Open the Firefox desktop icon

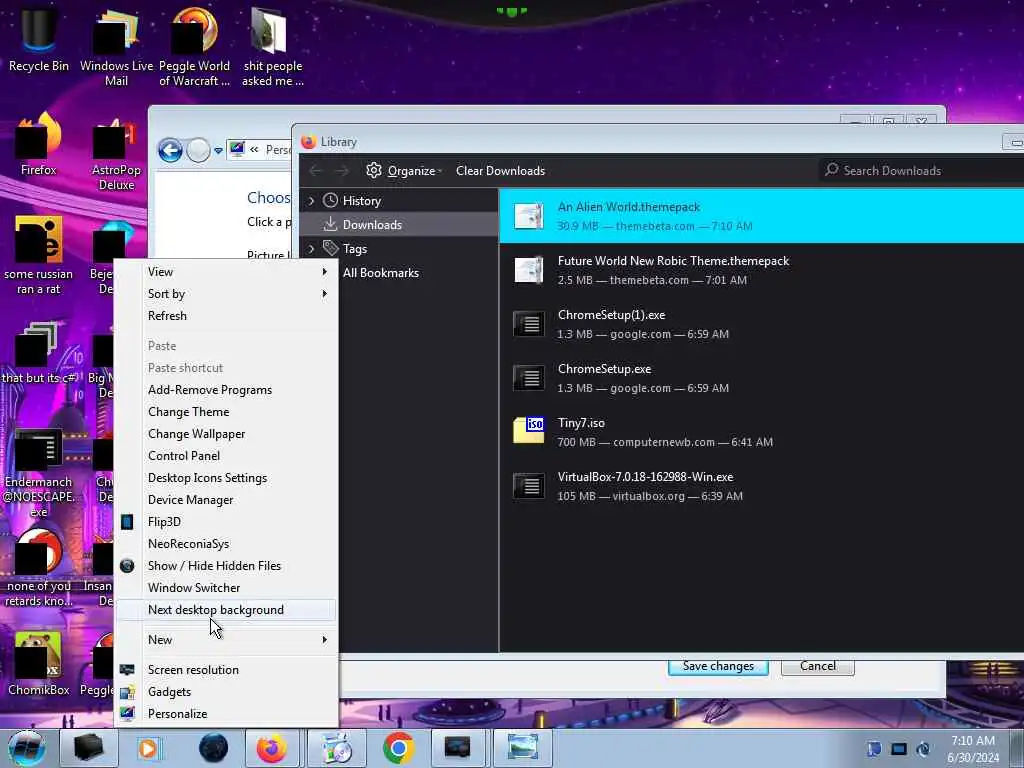click(39, 144)
